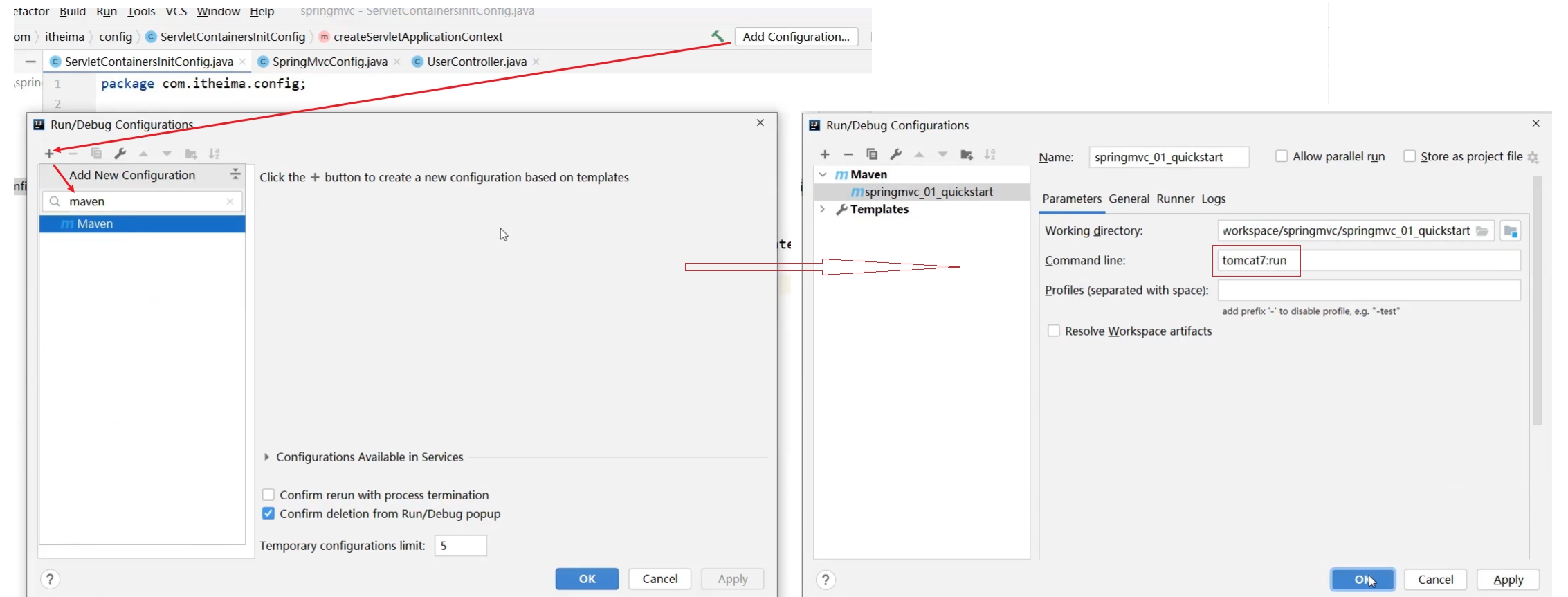Enable Allow parallel run checkbox

[1282, 156]
